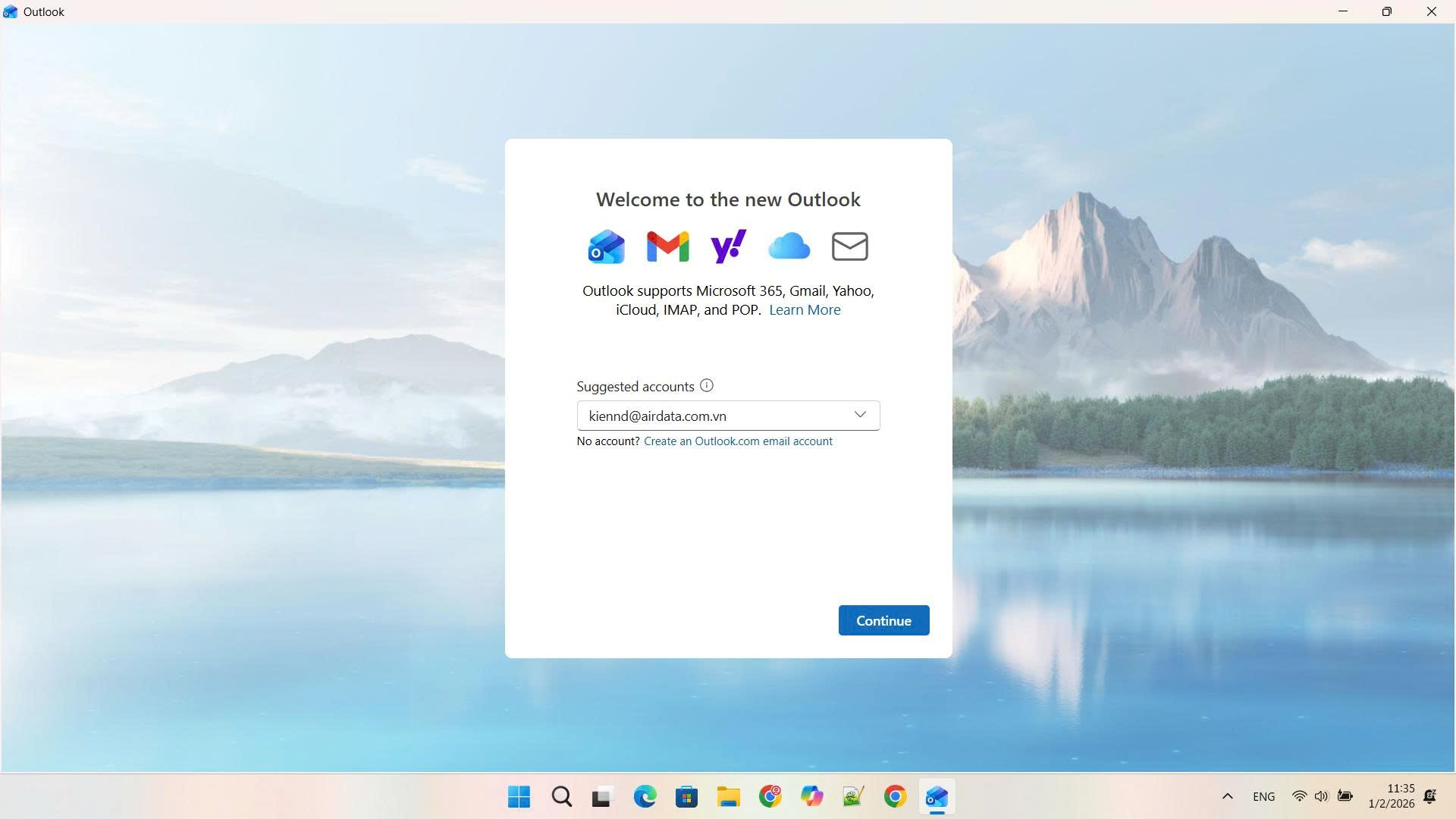1456x819 pixels.
Task: Click the generic mail envelope icon
Action: pyautogui.click(x=849, y=246)
